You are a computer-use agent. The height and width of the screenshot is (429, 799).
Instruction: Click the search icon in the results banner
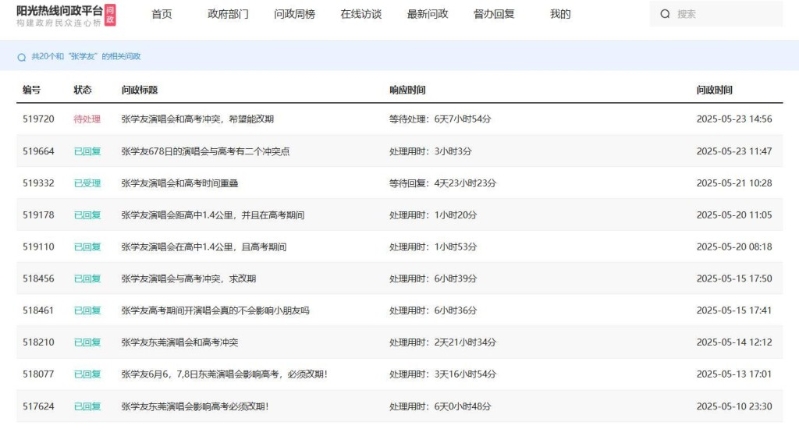point(22,57)
